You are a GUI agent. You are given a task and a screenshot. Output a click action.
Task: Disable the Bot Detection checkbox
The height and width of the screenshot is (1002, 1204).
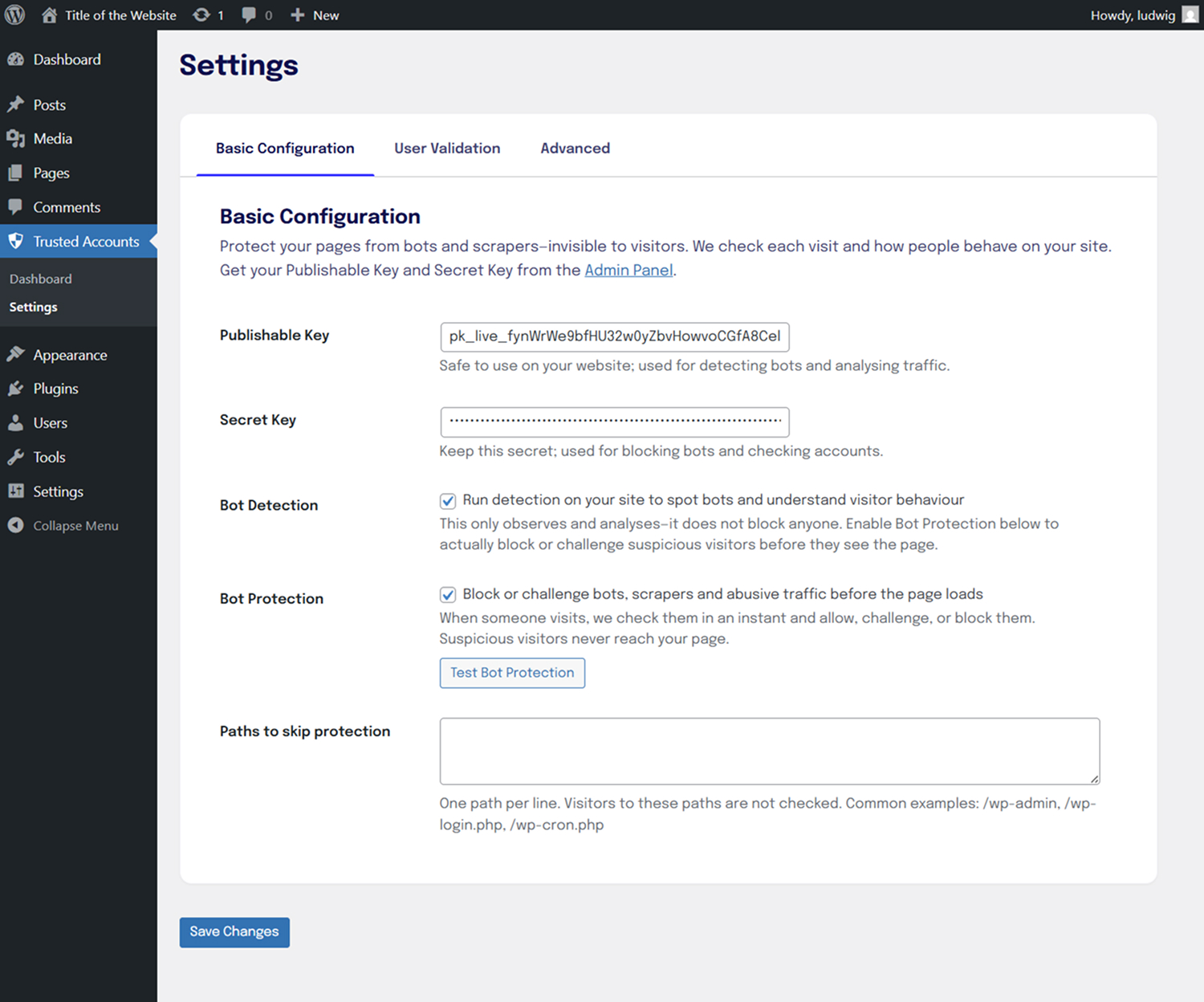[x=448, y=501]
